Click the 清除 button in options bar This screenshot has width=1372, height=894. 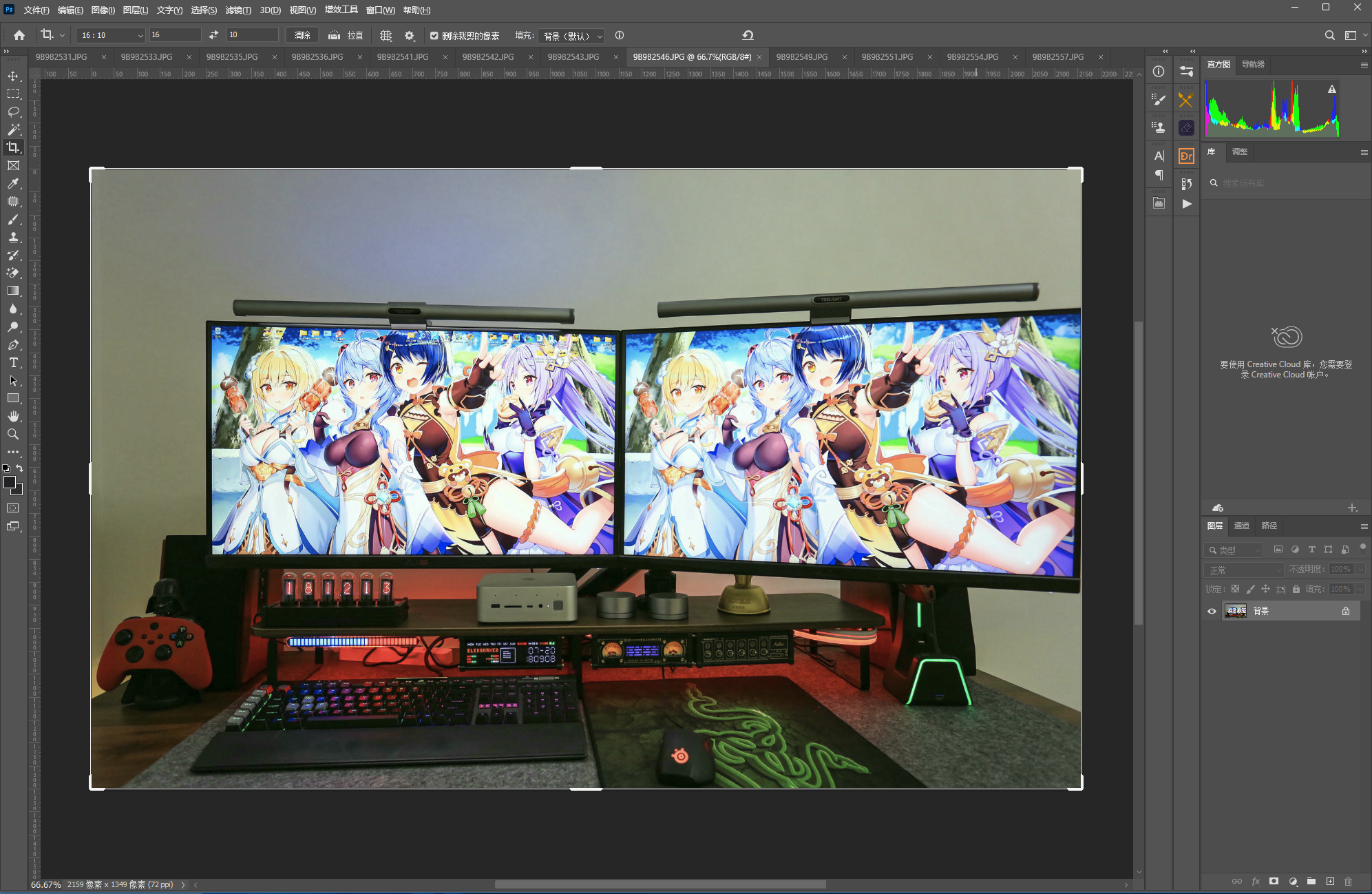click(x=302, y=35)
